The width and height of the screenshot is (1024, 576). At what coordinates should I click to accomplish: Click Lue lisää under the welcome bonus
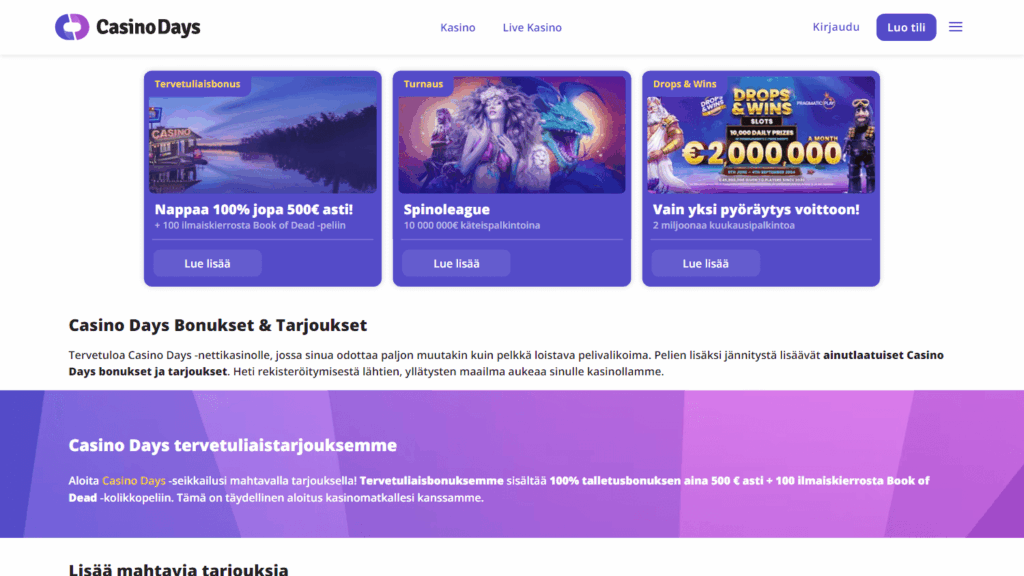click(x=207, y=263)
